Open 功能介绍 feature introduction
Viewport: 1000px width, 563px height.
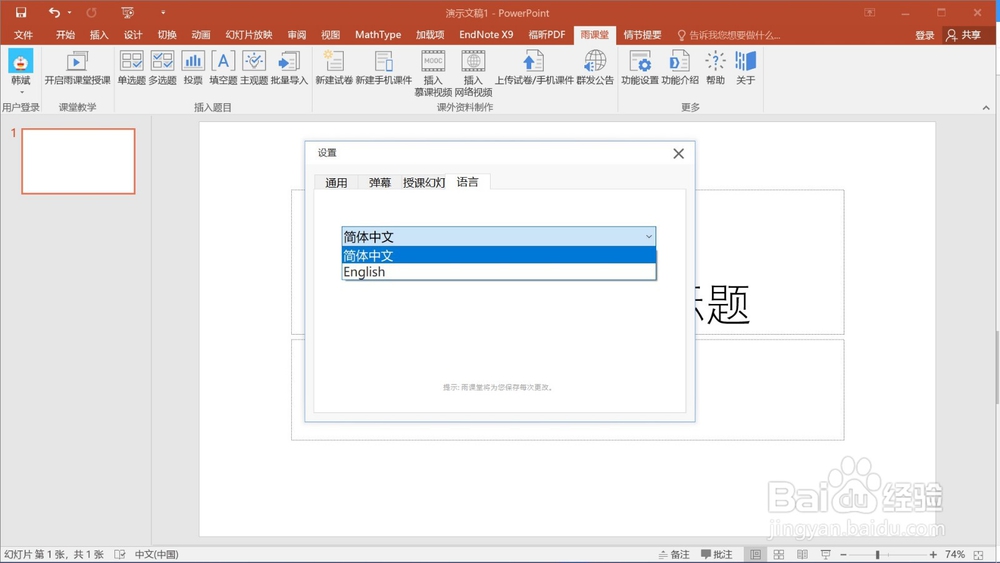(680, 68)
